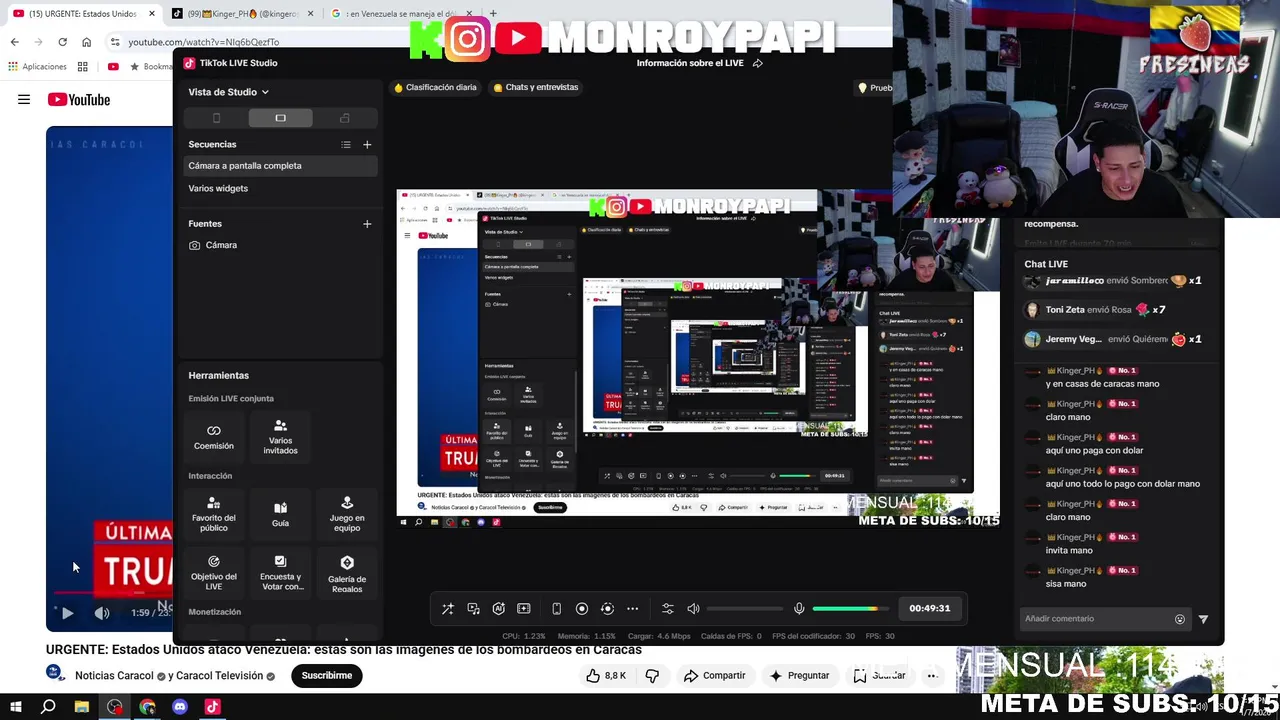Click the Añadir comentario input field
This screenshot has width=1280, height=720.
[x=1098, y=619]
